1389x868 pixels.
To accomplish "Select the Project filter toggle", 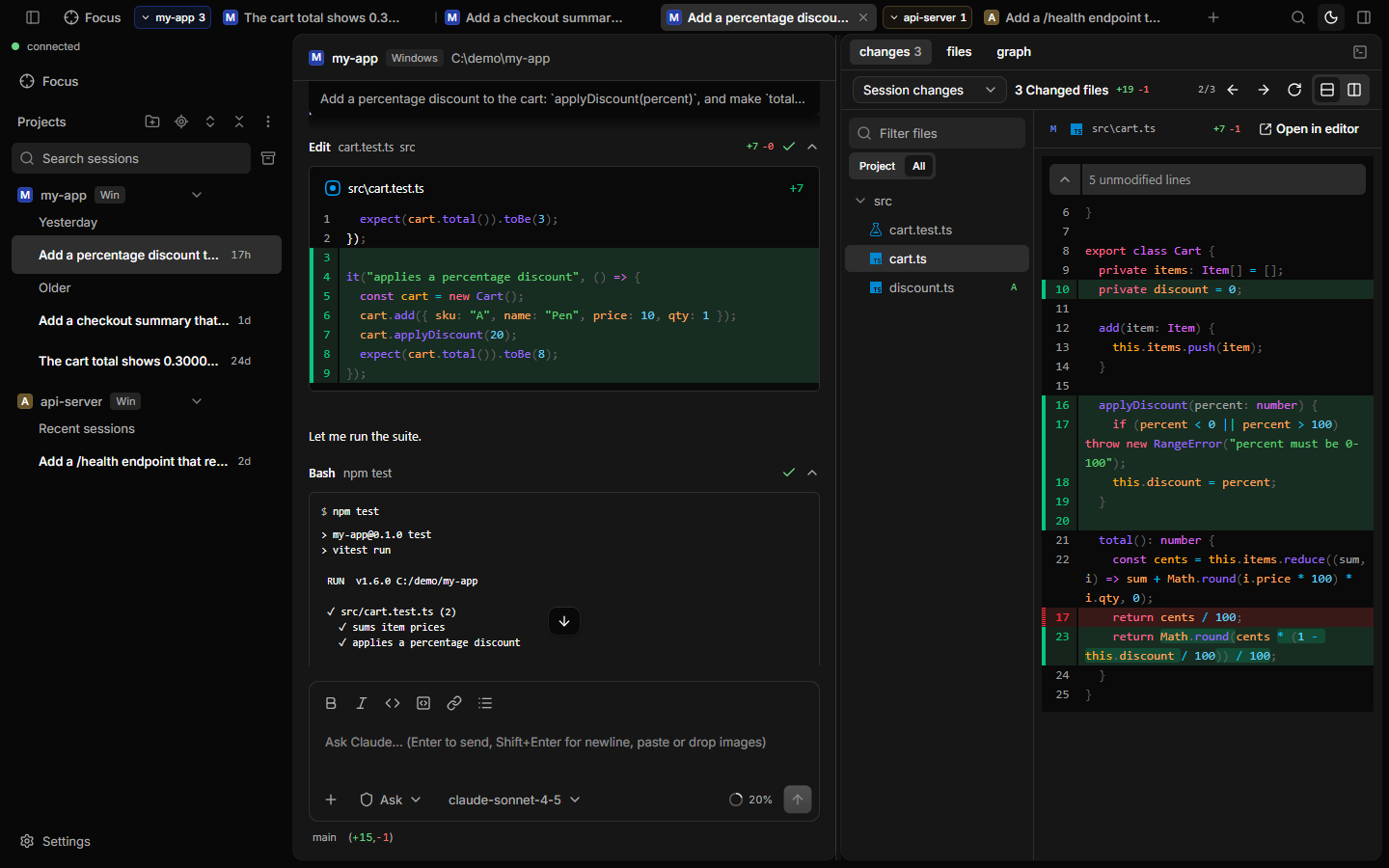I will 877,166.
